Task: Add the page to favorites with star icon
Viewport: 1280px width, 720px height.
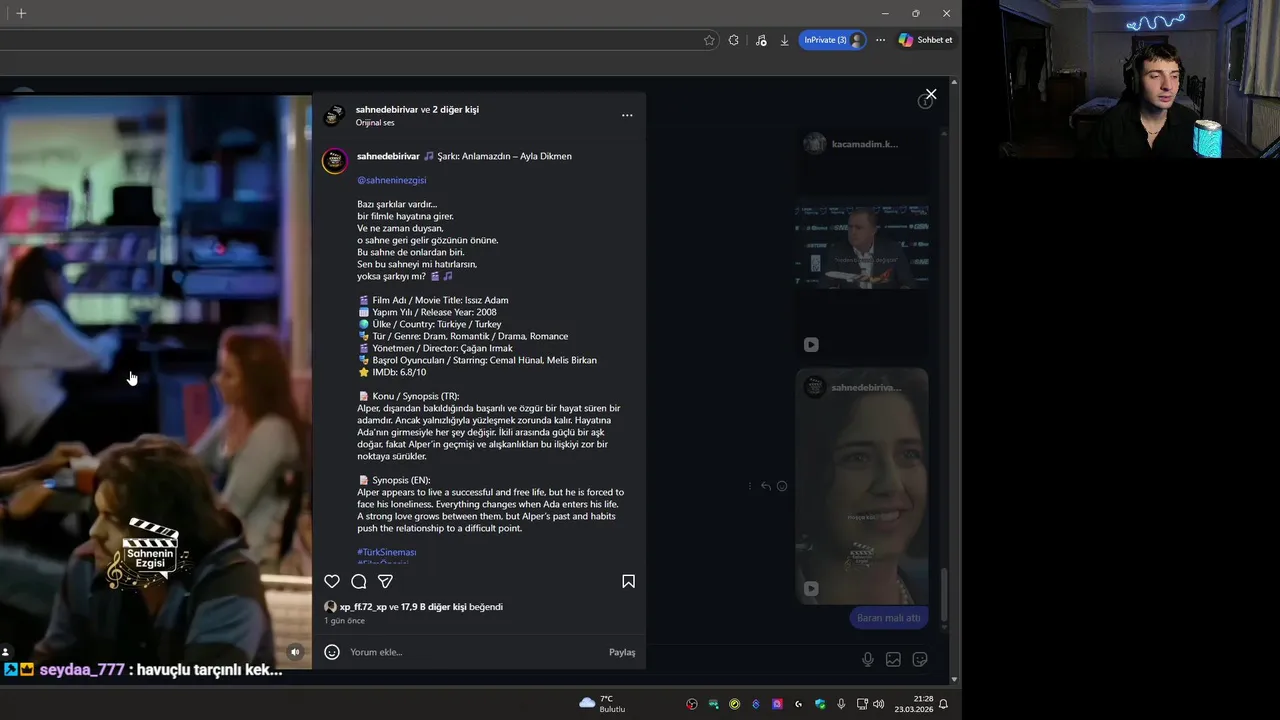Action: pyautogui.click(x=709, y=40)
